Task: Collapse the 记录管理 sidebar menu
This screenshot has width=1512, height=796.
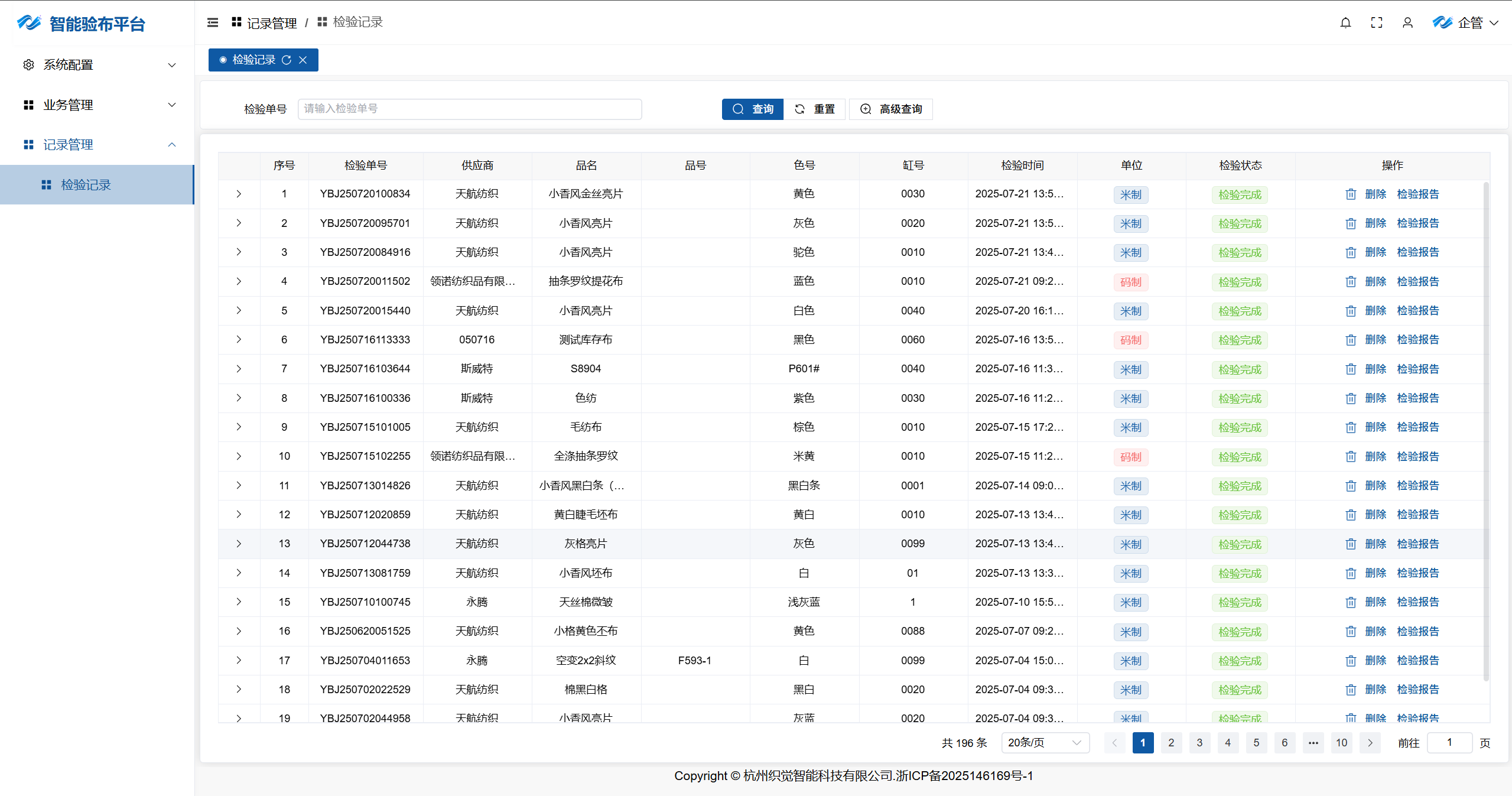Action: tap(97, 145)
